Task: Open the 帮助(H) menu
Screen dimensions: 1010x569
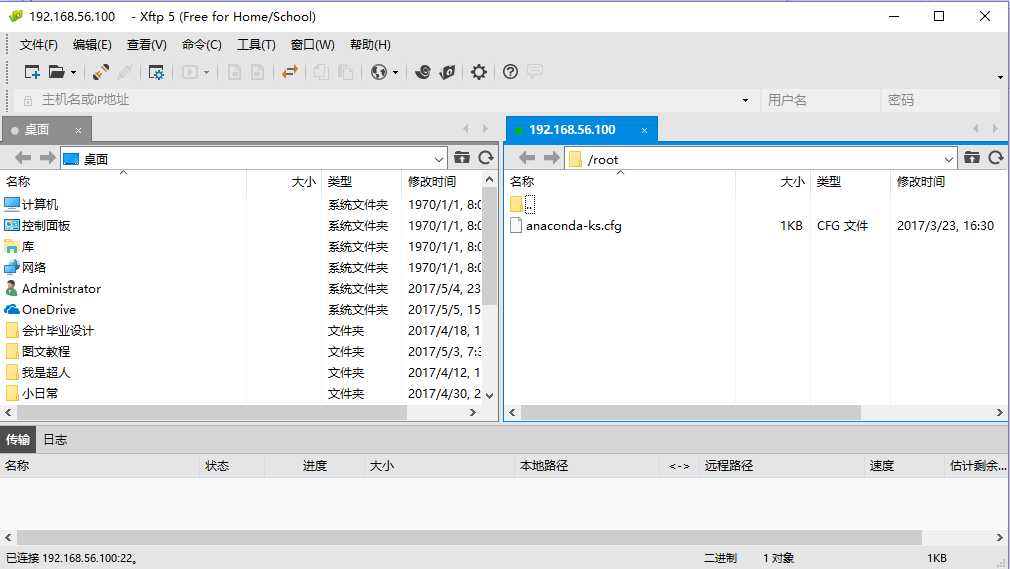Action: 370,44
